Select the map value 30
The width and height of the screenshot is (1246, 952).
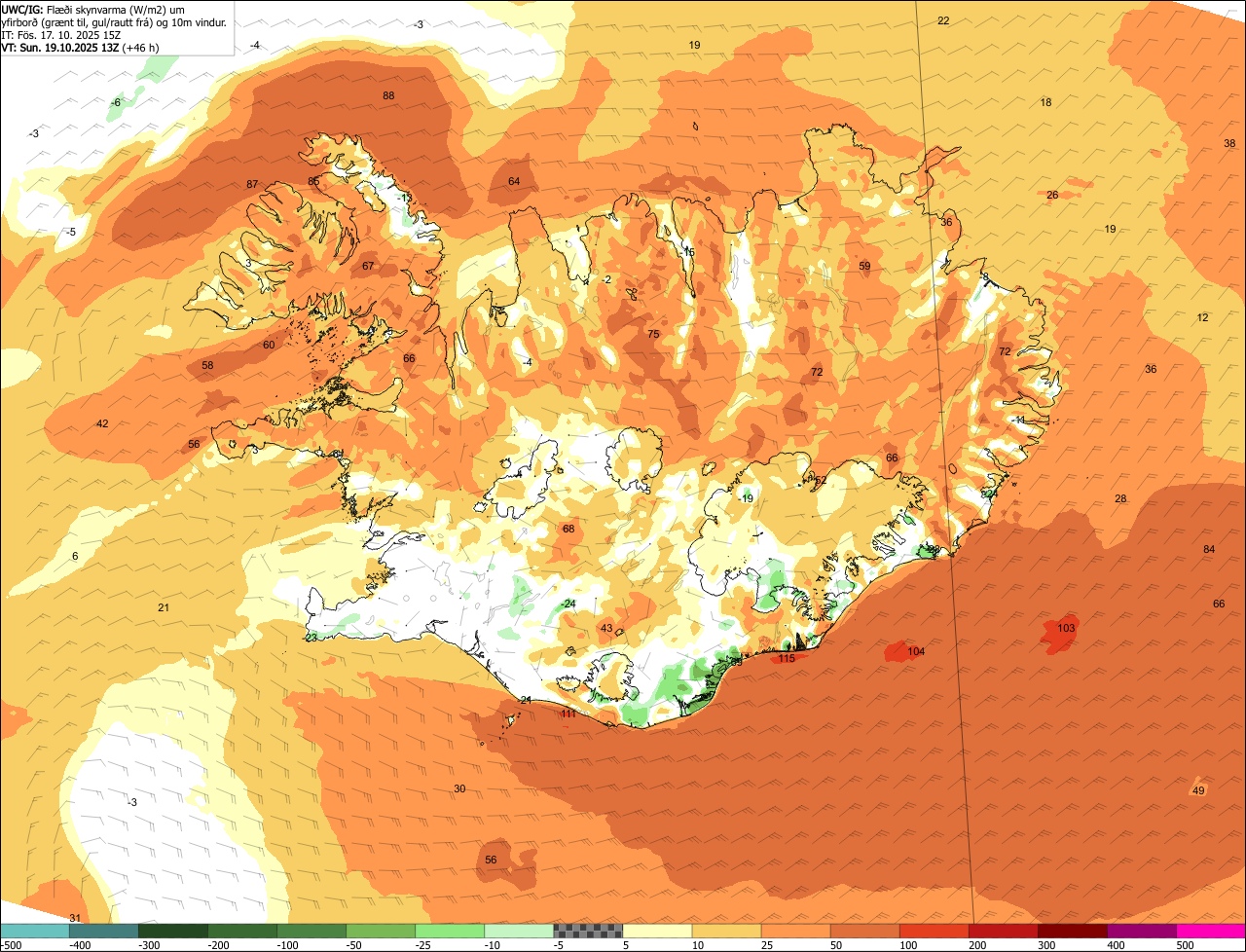[459, 788]
